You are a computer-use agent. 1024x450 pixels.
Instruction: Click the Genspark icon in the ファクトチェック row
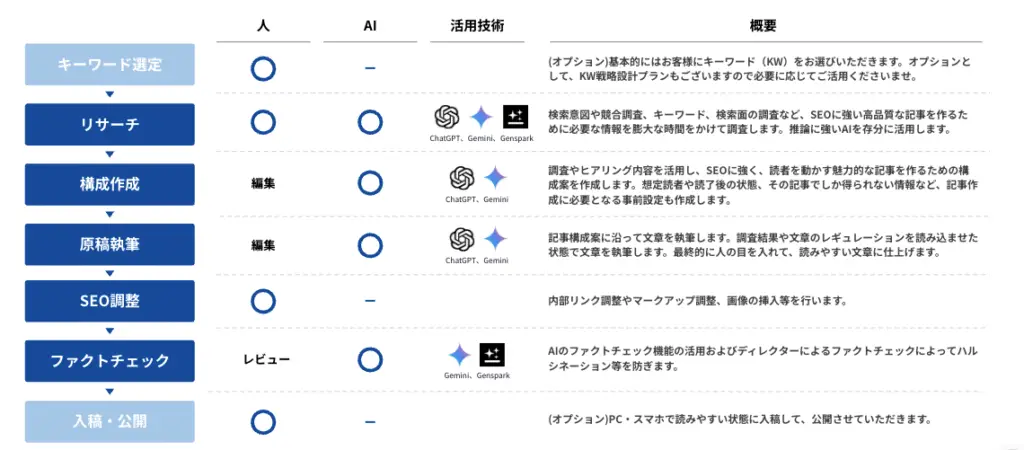(x=491, y=354)
